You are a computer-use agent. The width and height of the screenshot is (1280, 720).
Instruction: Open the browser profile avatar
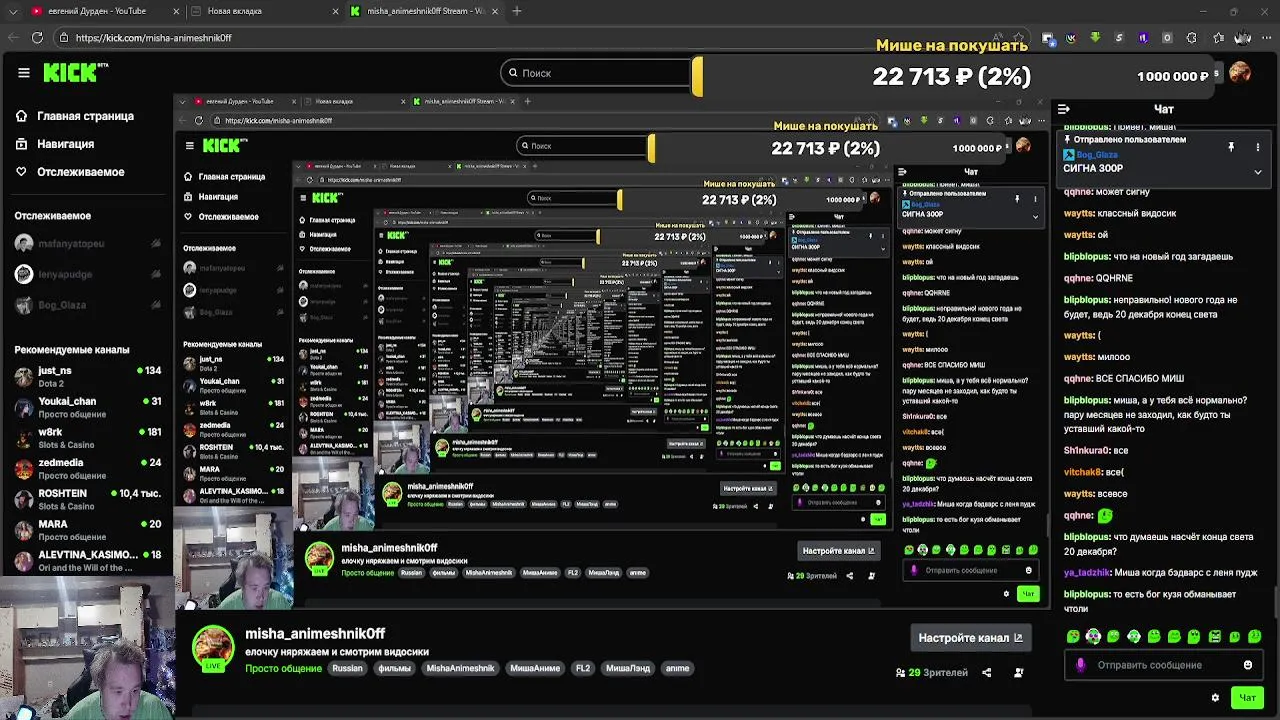[x=1242, y=38]
